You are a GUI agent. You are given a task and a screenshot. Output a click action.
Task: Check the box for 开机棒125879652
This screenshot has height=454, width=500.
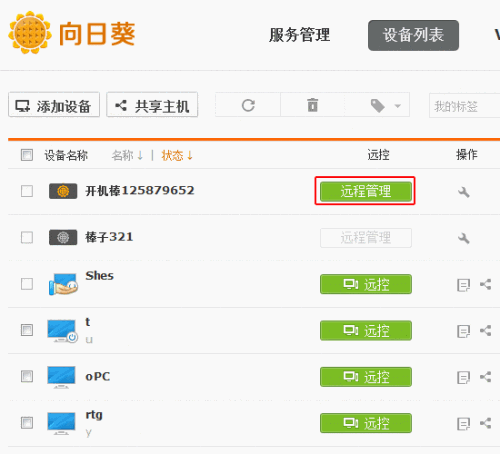[27, 191]
